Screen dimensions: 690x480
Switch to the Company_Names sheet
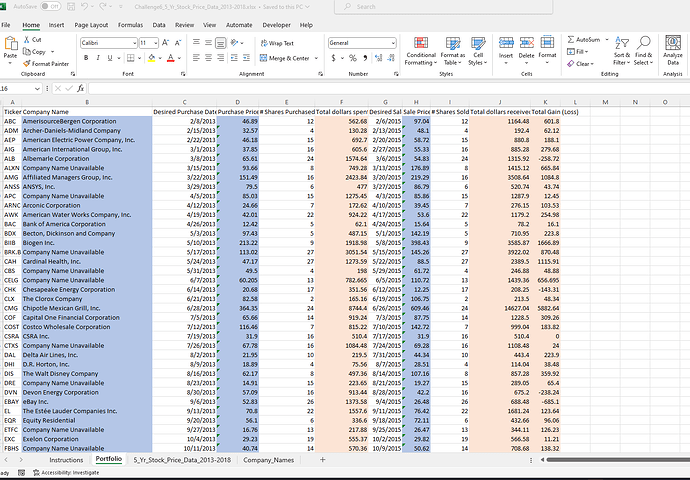tap(268, 460)
